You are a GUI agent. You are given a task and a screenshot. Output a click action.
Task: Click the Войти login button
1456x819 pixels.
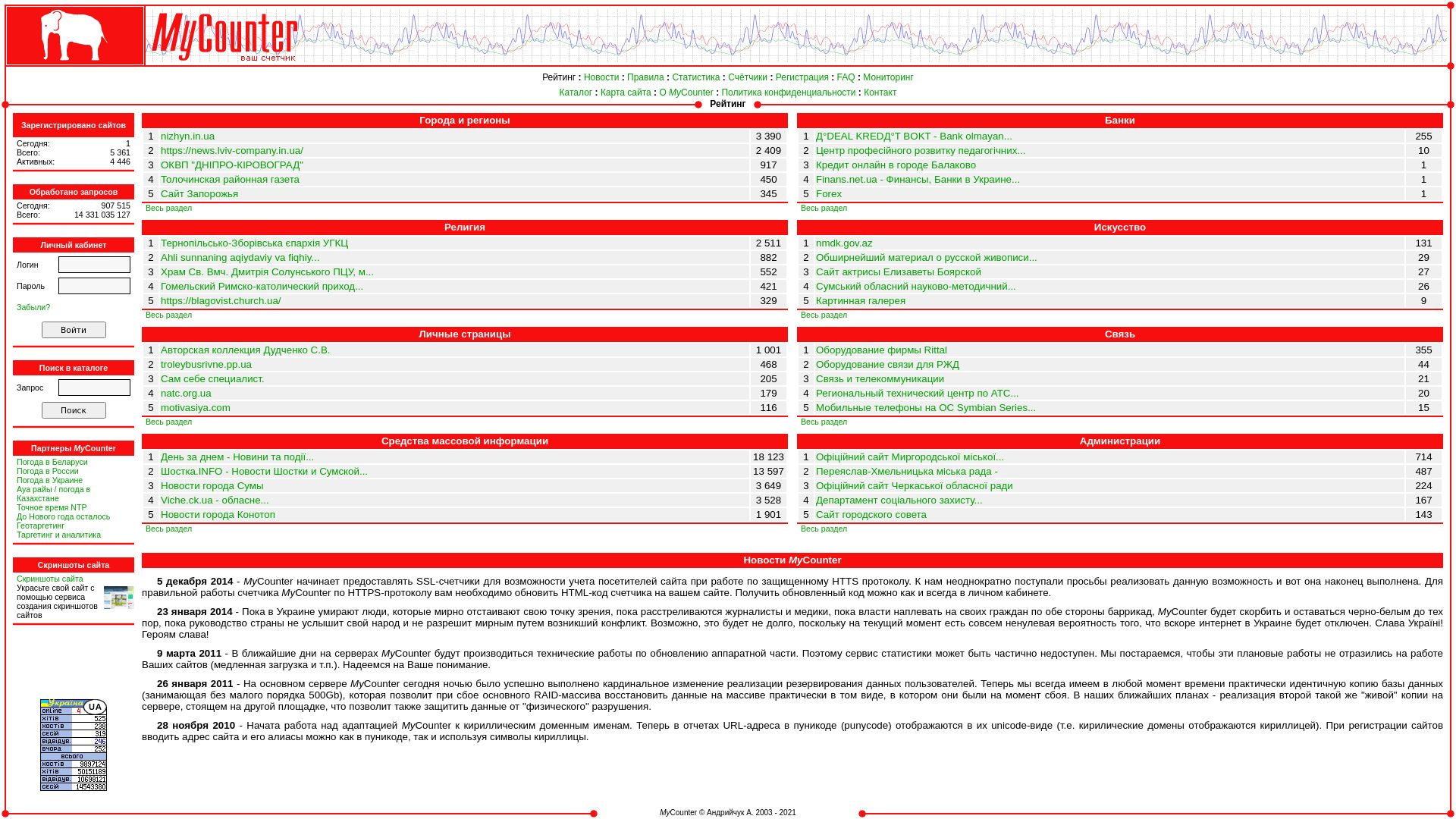(74, 330)
